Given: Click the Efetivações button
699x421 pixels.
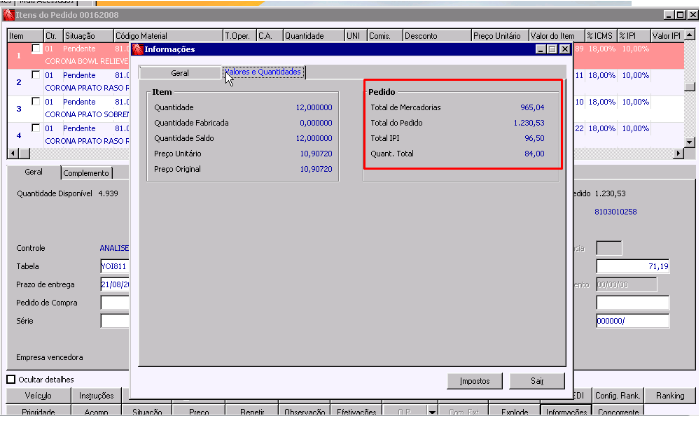Looking at the screenshot, I should pyautogui.click(x=357, y=412).
